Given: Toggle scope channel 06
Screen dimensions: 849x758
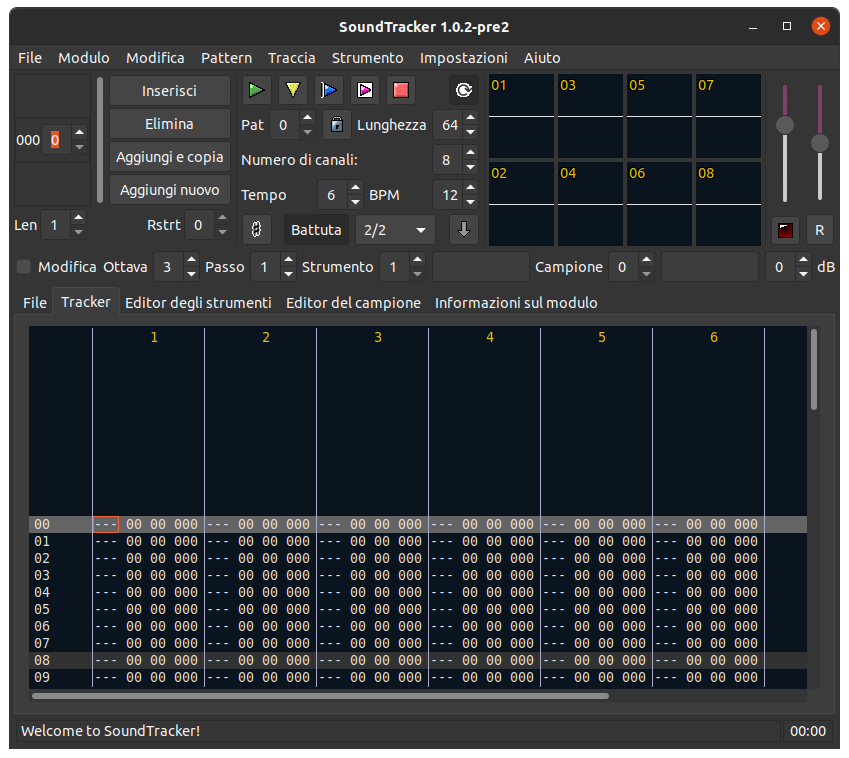Looking at the screenshot, I should coord(659,204).
